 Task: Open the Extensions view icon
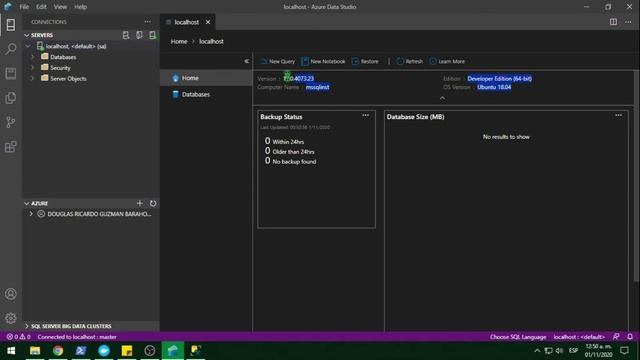point(11,147)
